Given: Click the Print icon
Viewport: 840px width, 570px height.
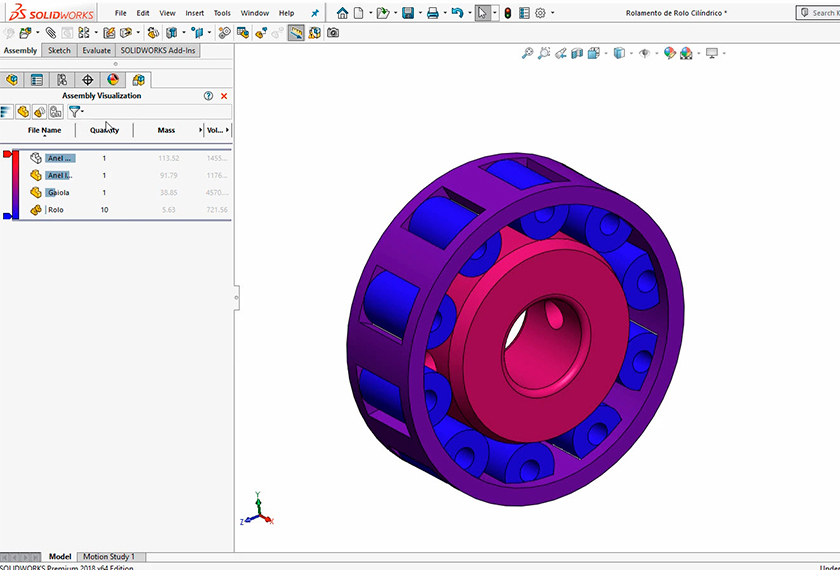Looking at the screenshot, I should pyautogui.click(x=432, y=13).
